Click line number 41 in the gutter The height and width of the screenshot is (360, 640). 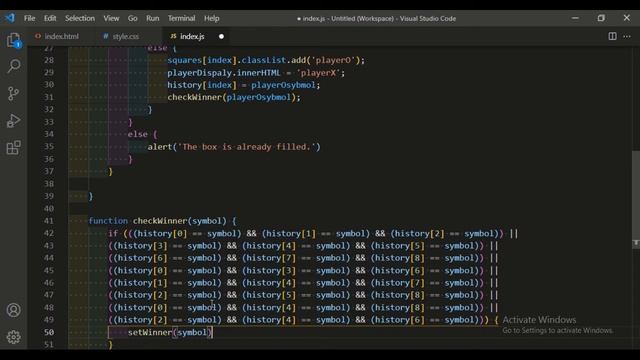click(49, 221)
